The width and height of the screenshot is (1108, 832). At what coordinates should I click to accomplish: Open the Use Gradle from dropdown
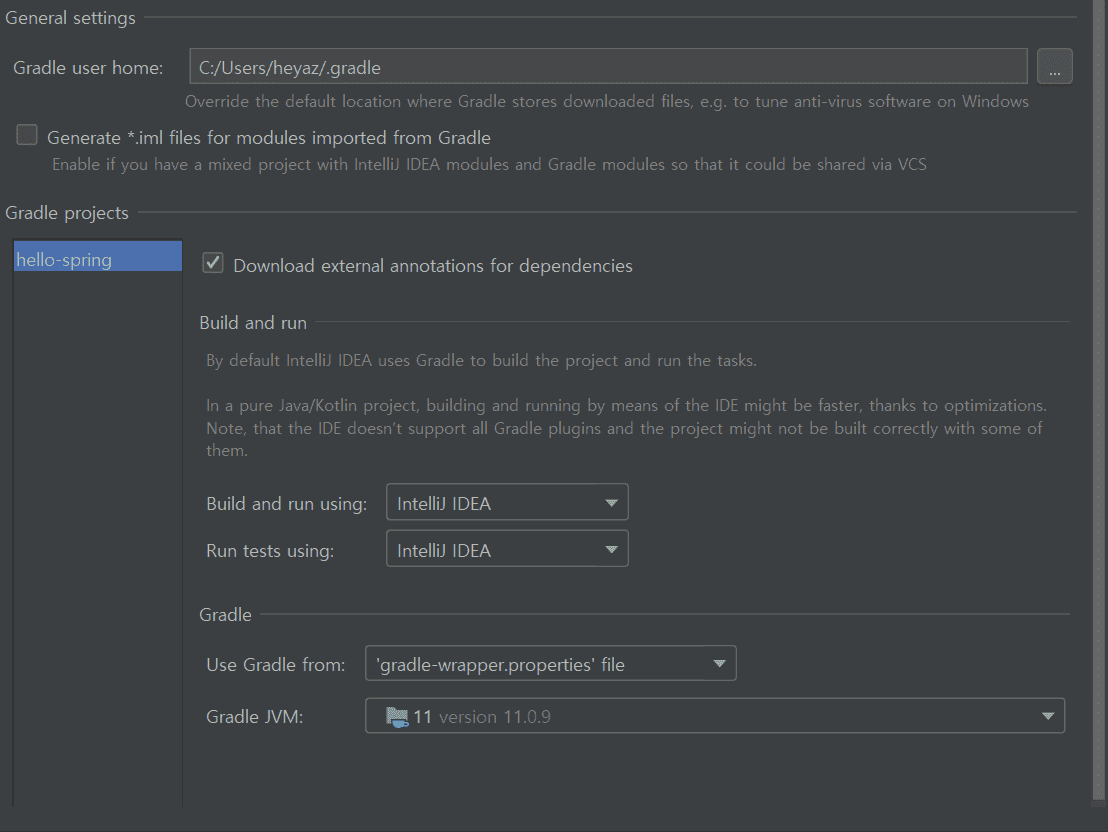pos(550,663)
